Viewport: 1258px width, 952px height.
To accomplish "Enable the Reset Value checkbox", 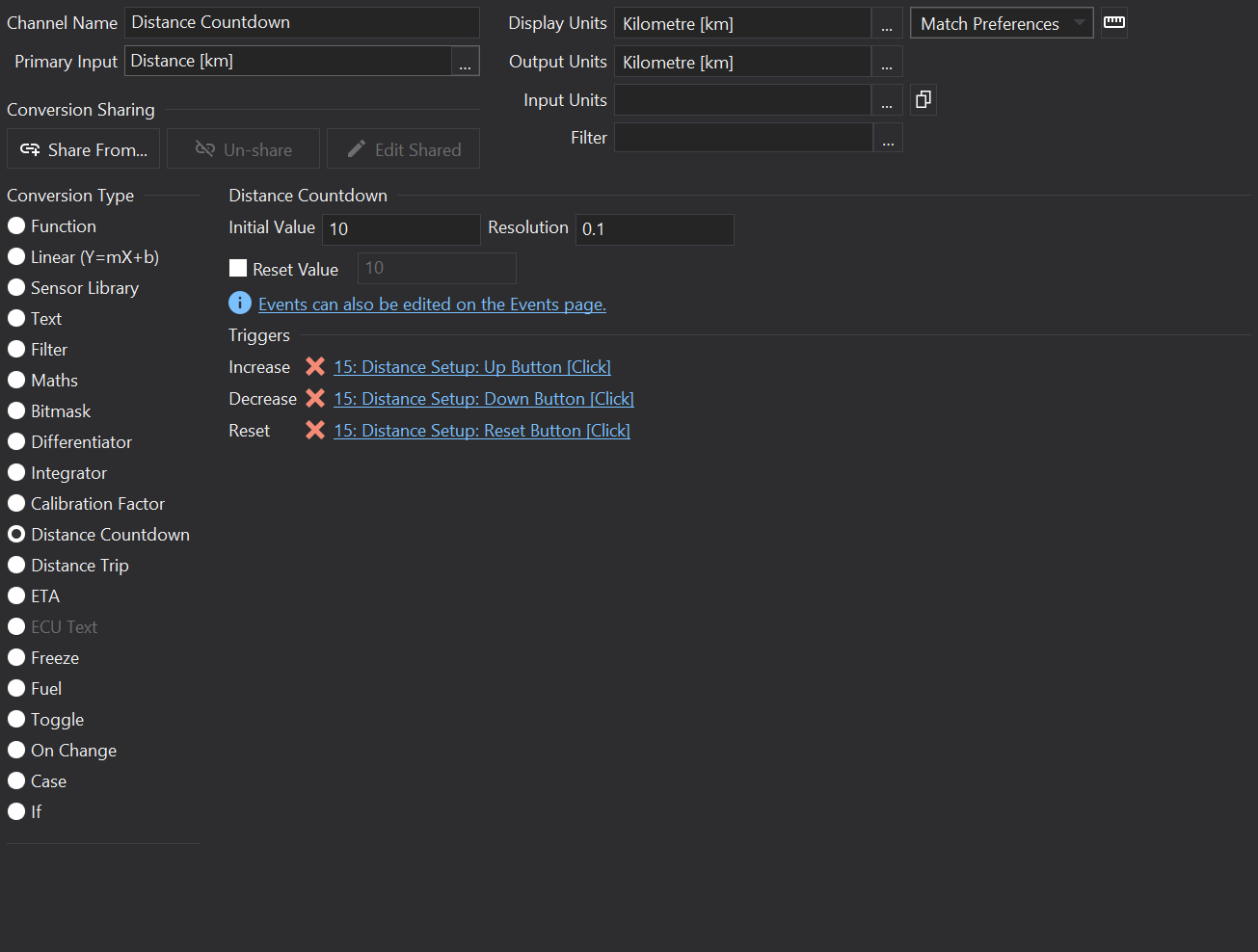I will [x=238, y=269].
